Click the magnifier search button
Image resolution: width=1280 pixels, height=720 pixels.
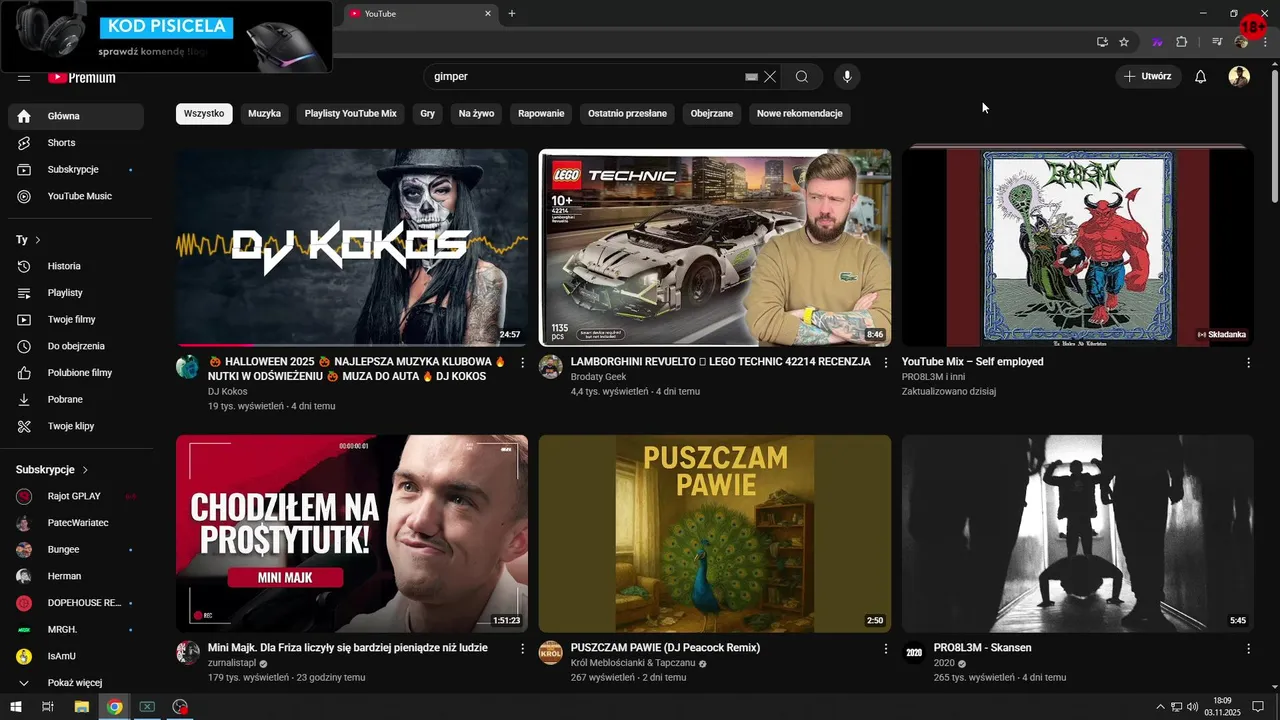click(x=802, y=77)
